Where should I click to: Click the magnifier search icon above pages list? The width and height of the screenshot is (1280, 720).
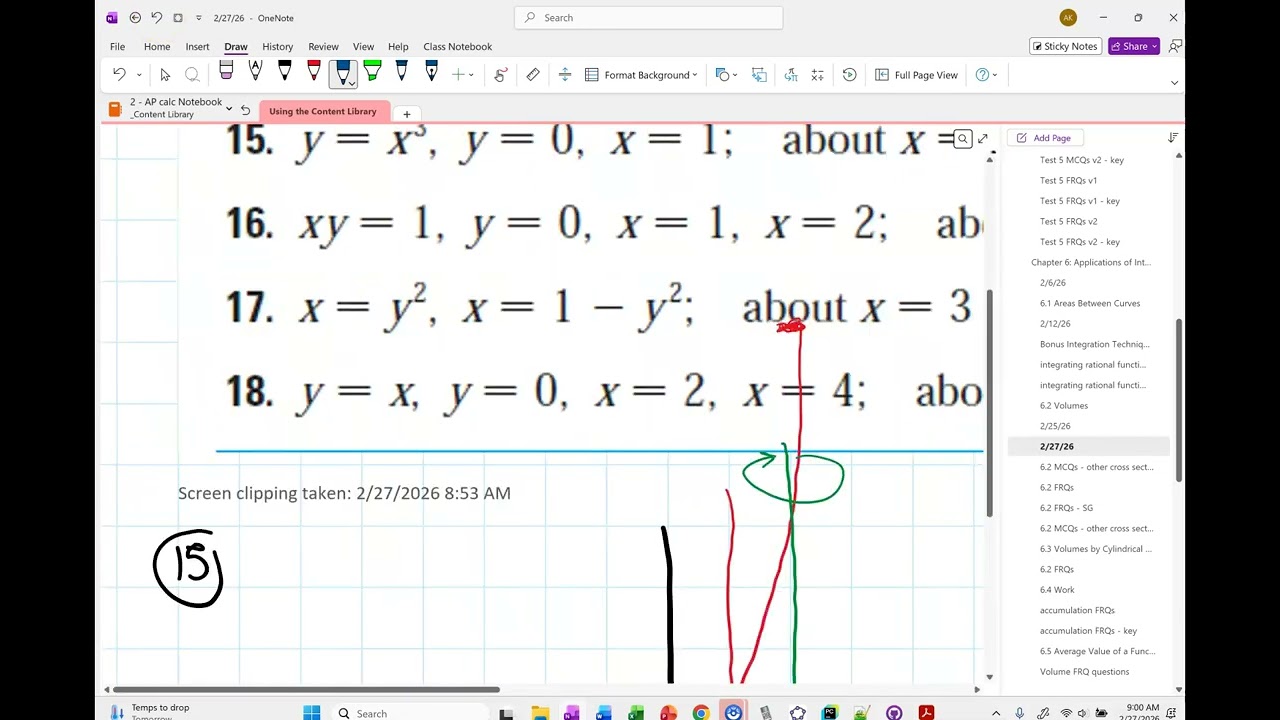963,139
